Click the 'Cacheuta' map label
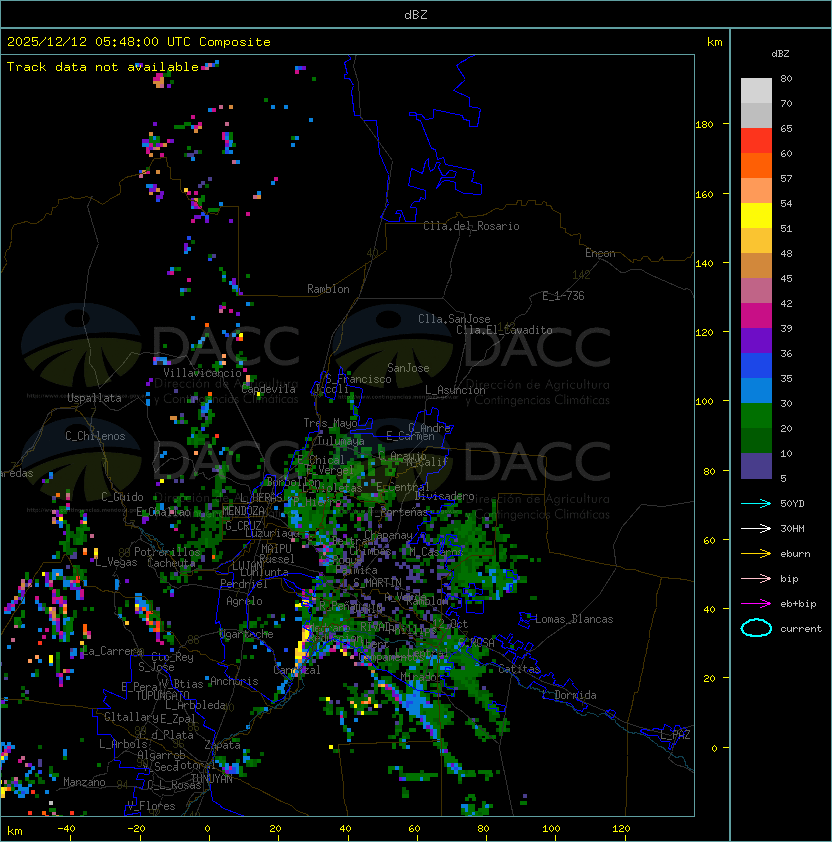Screen dimensions: 832x842 pyautogui.click(x=171, y=563)
